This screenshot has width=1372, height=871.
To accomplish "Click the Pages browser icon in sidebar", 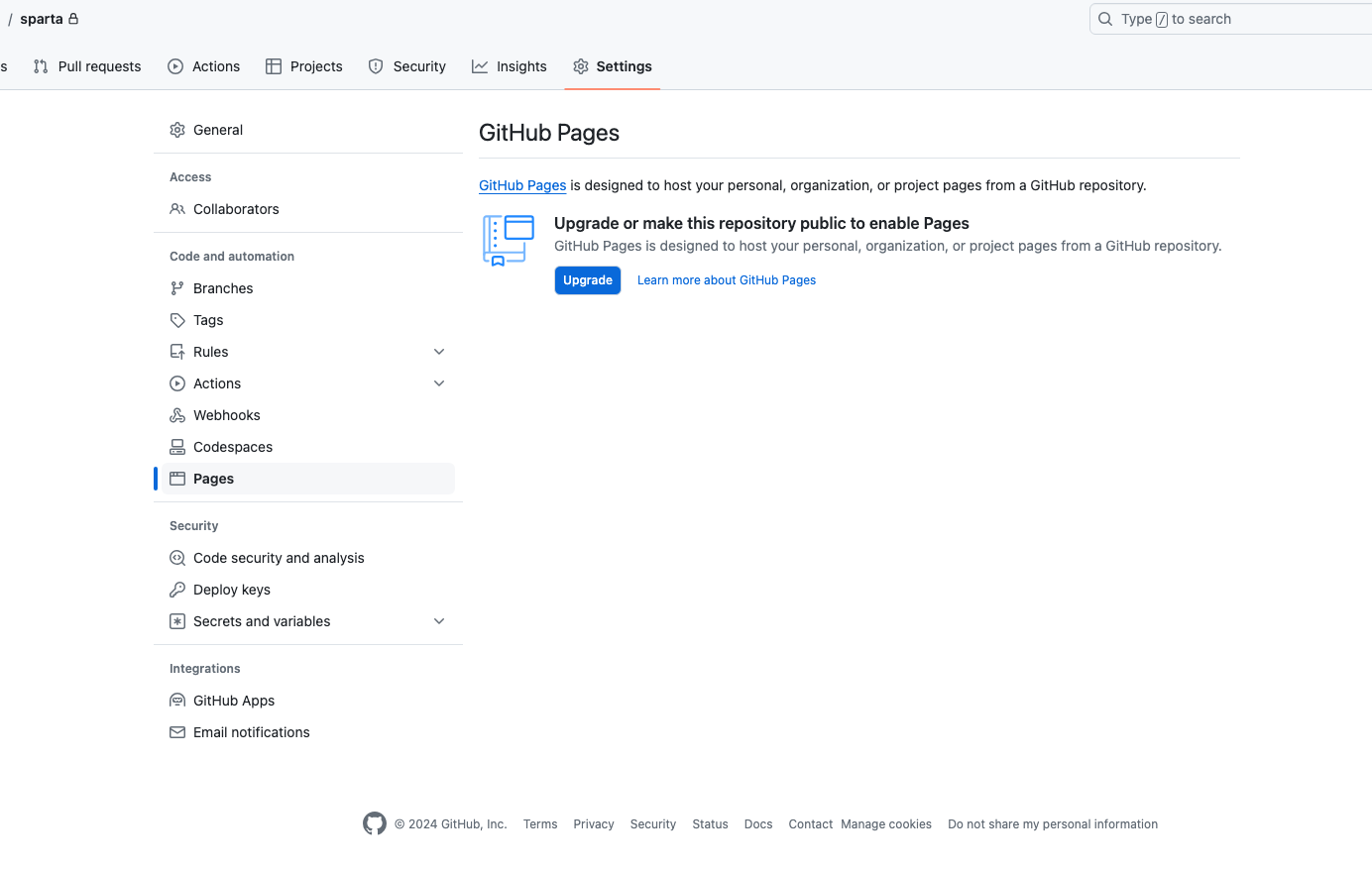I will tap(177, 479).
